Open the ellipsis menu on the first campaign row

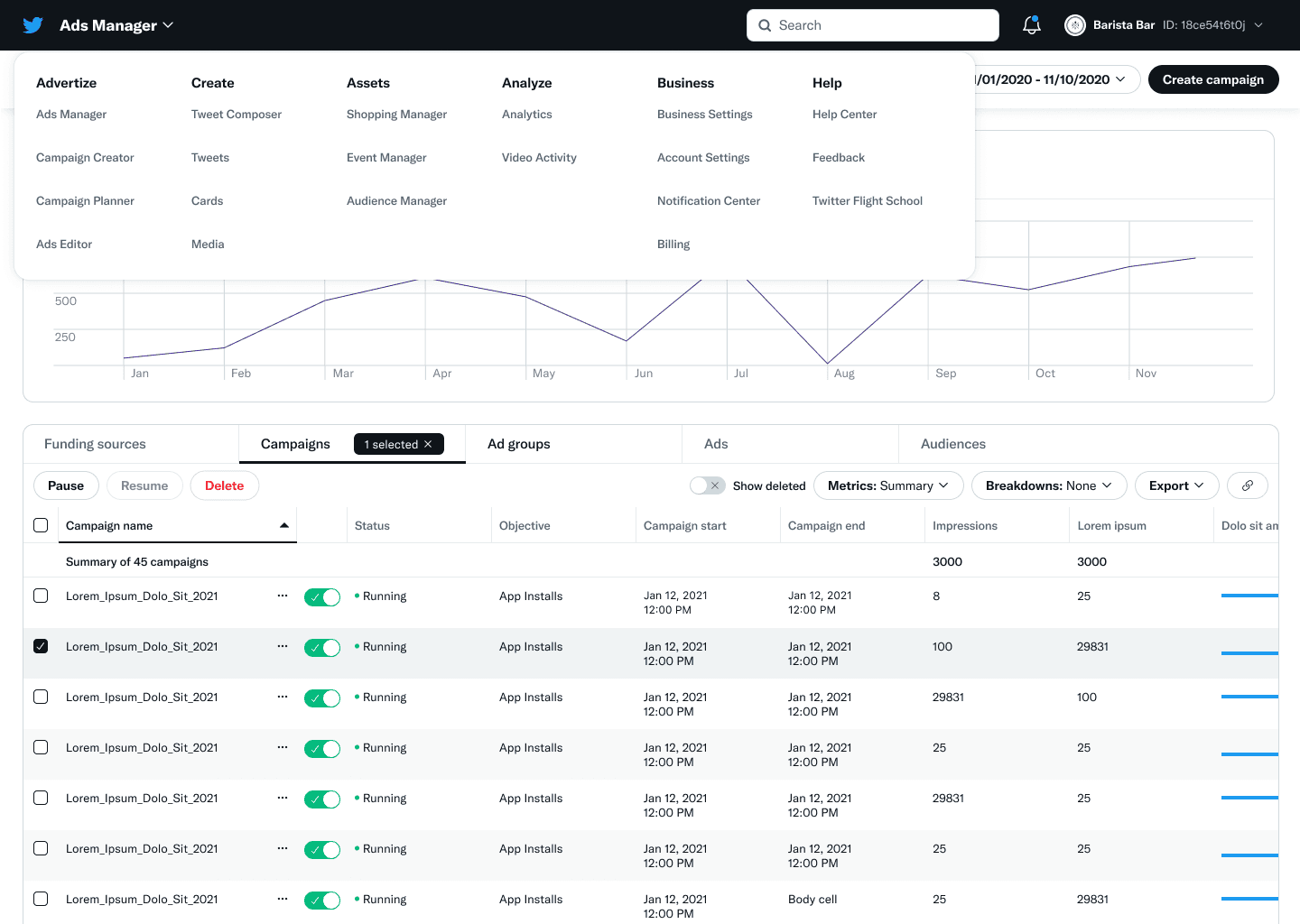coord(283,596)
